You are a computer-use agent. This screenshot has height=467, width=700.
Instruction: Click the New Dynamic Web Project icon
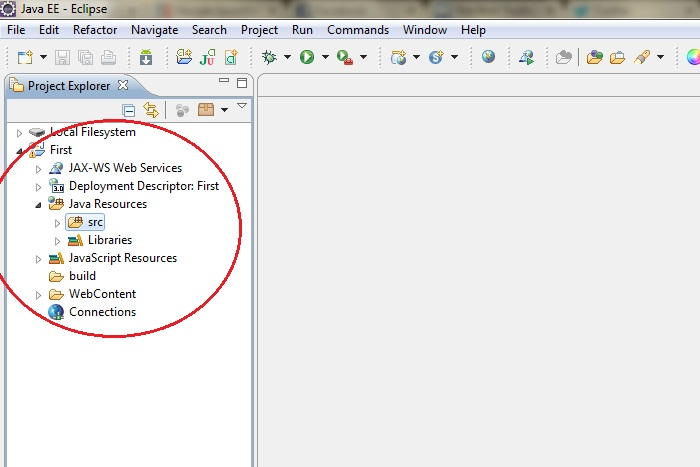coord(398,58)
